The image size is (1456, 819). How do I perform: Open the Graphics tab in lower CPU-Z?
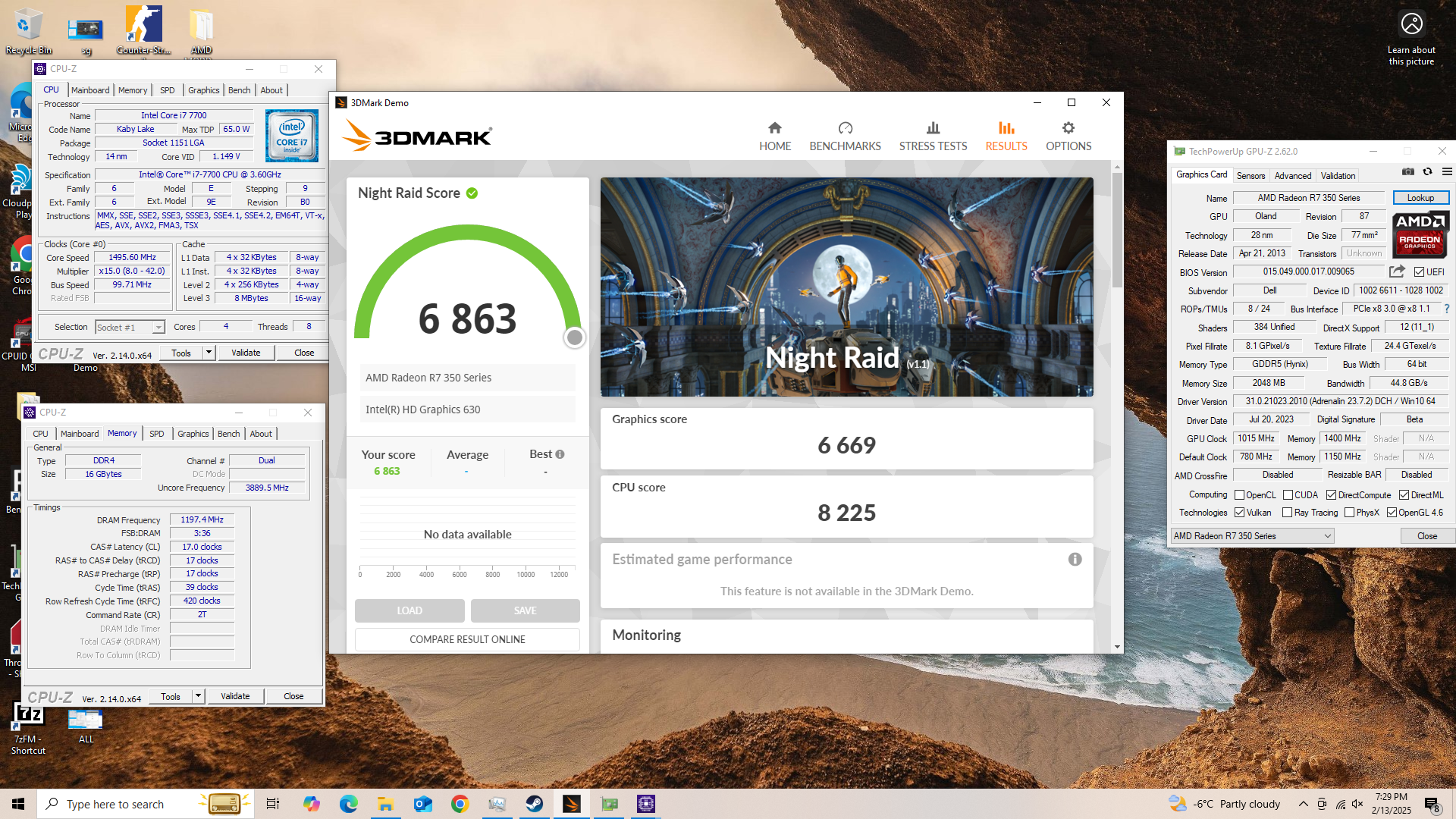pos(193,434)
